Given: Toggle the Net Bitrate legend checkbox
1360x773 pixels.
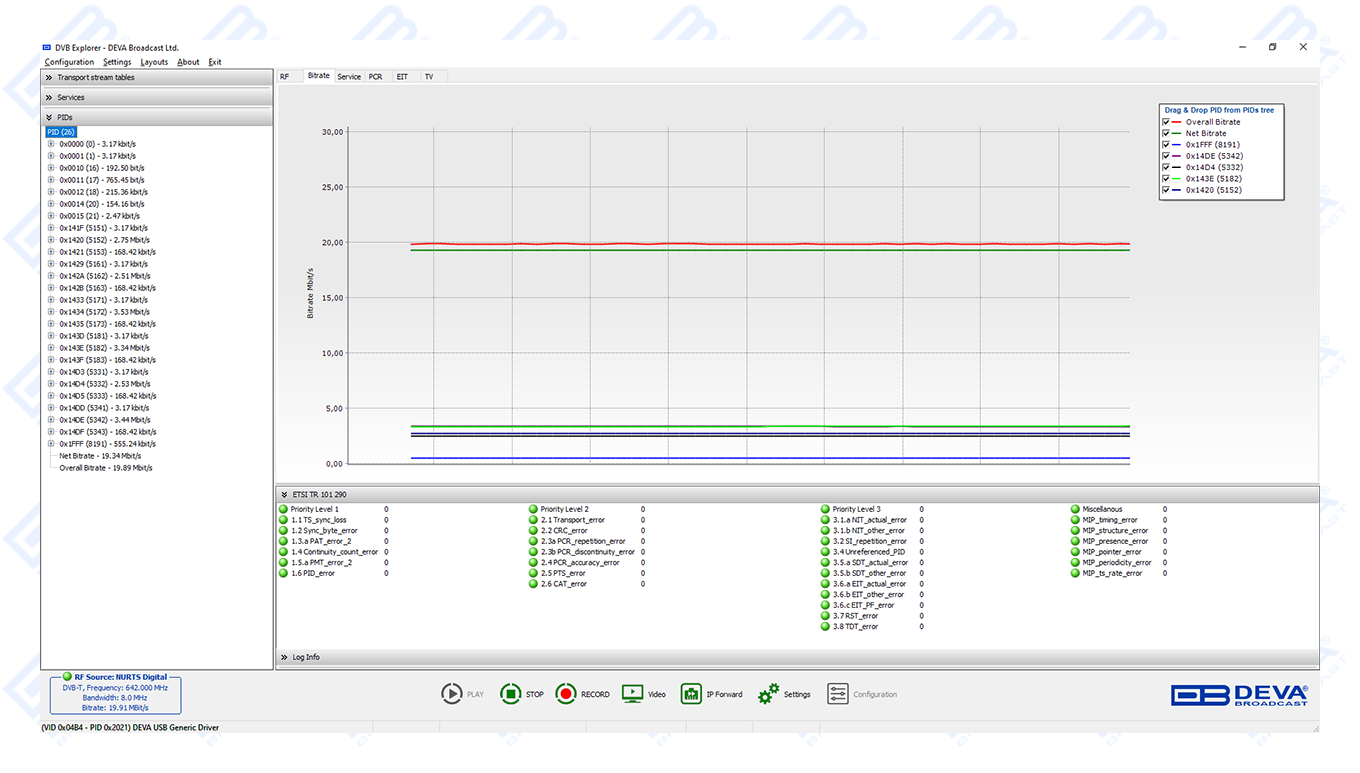Looking at the screenshot, I should coord(1166,133).
